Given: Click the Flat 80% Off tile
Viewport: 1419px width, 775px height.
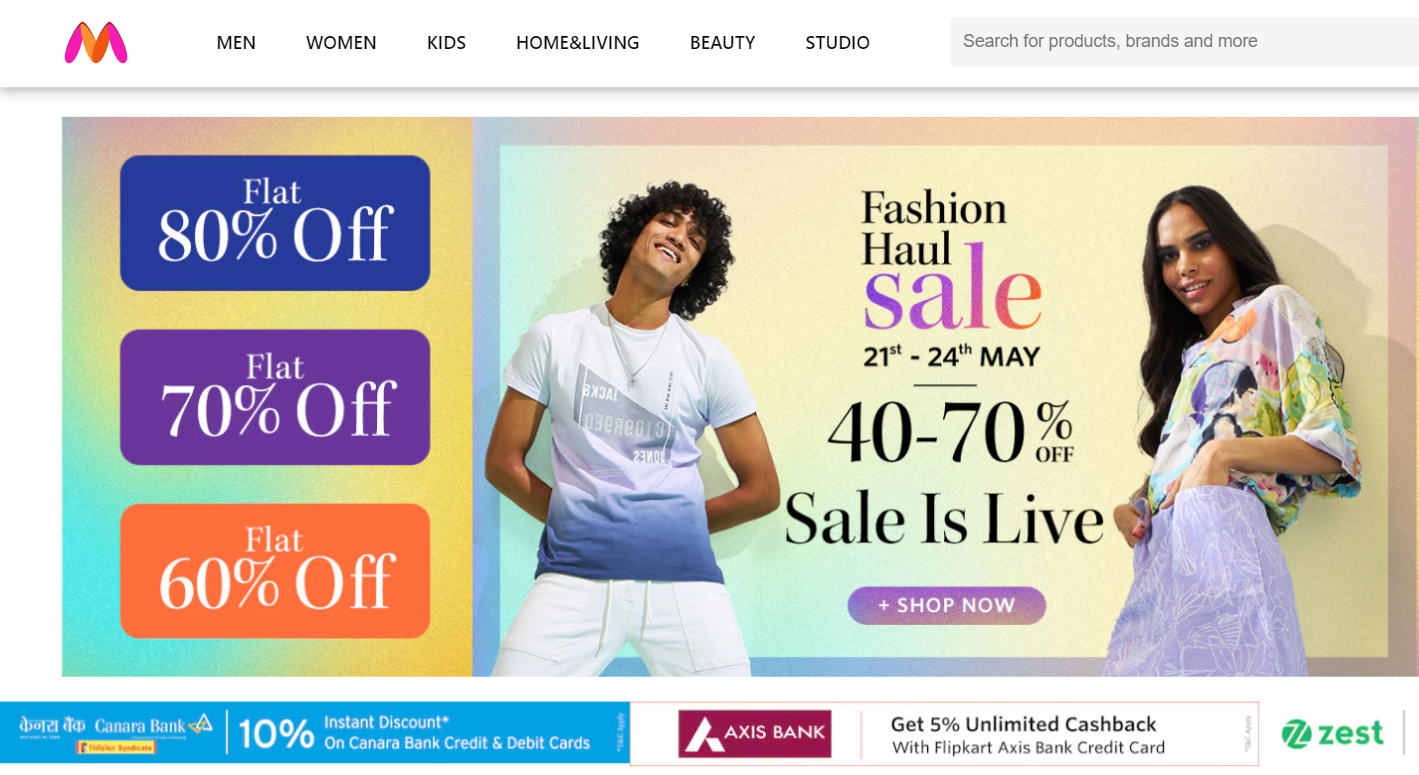Looking at the screenshot, I should [275, 223].
